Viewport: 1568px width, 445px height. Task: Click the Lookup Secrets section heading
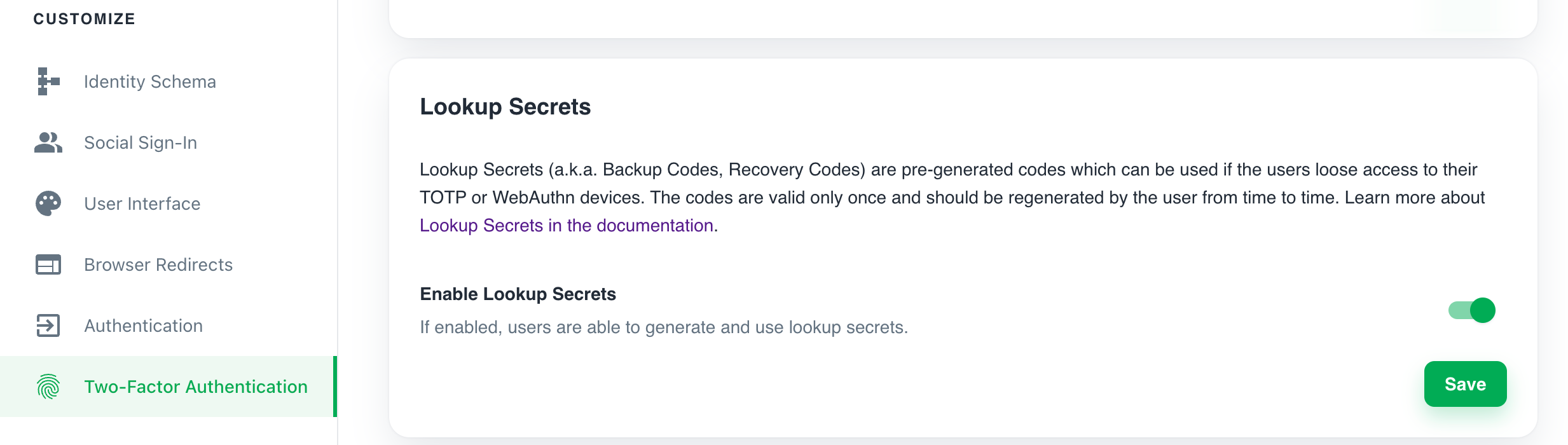(505, 106)
